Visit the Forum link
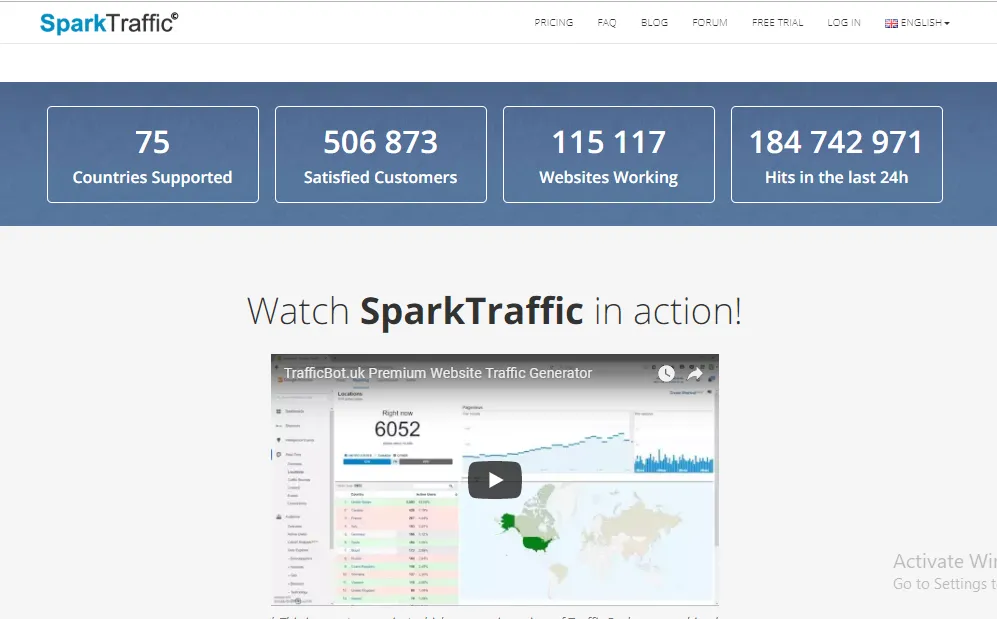 710,22
